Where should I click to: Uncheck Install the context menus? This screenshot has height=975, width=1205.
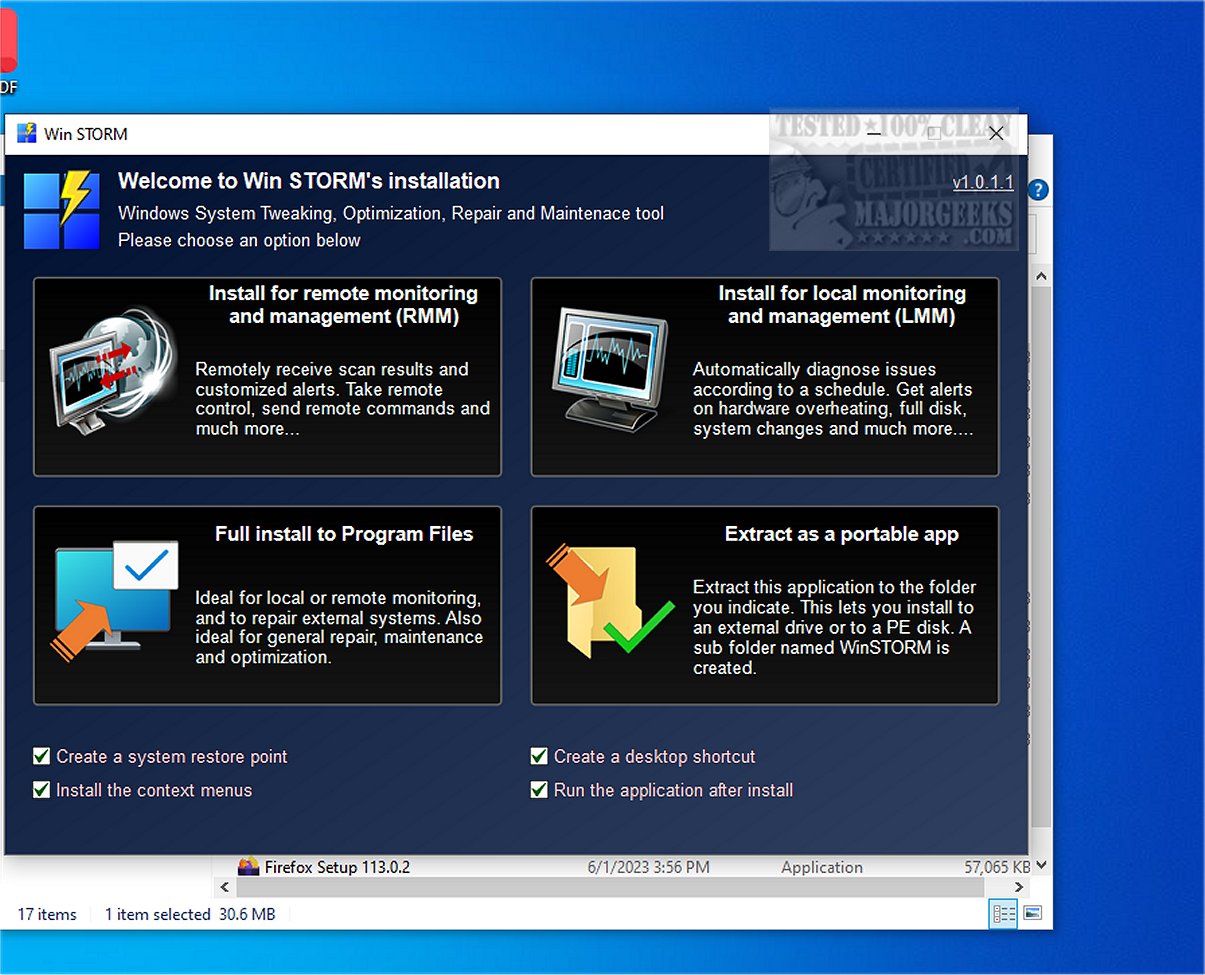(41, 790)
